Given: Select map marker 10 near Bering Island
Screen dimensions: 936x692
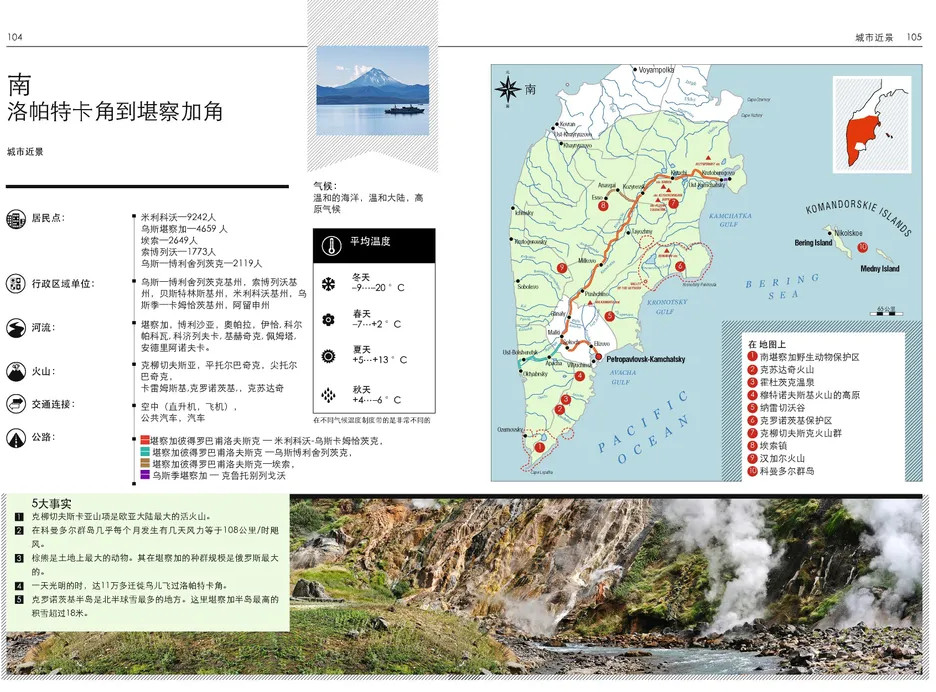Looking at the screenshot, I should [x=863, y=245].
